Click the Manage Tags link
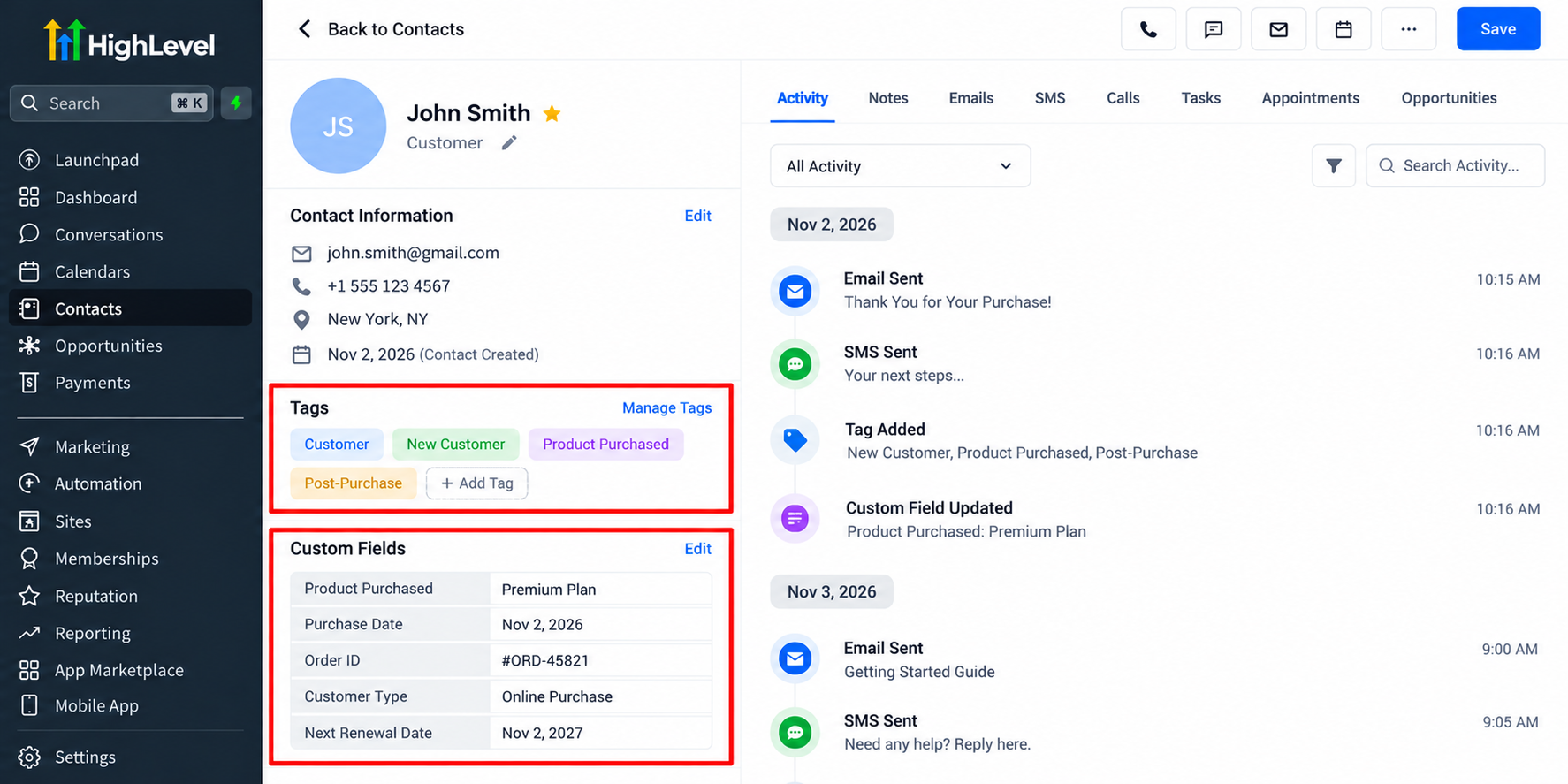The width and height of the screenshot is (1568, 784). (666, 407)
